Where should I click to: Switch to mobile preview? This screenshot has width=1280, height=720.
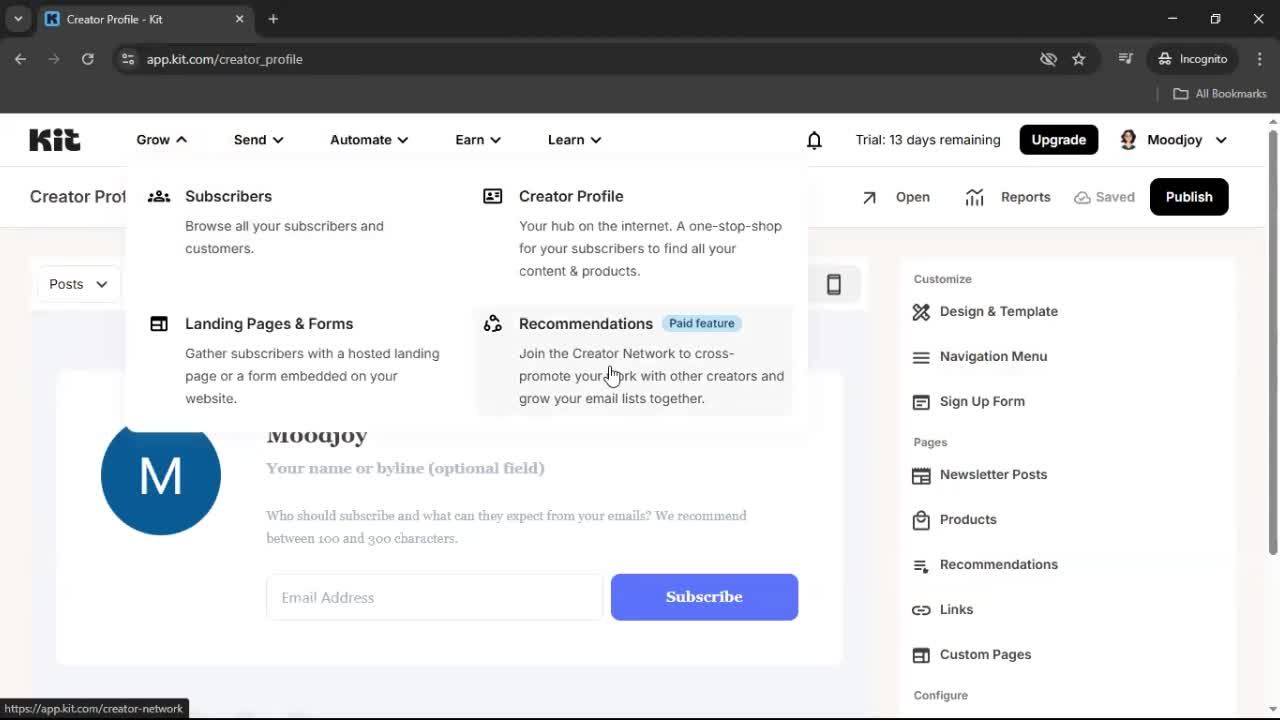click(835, 284)
